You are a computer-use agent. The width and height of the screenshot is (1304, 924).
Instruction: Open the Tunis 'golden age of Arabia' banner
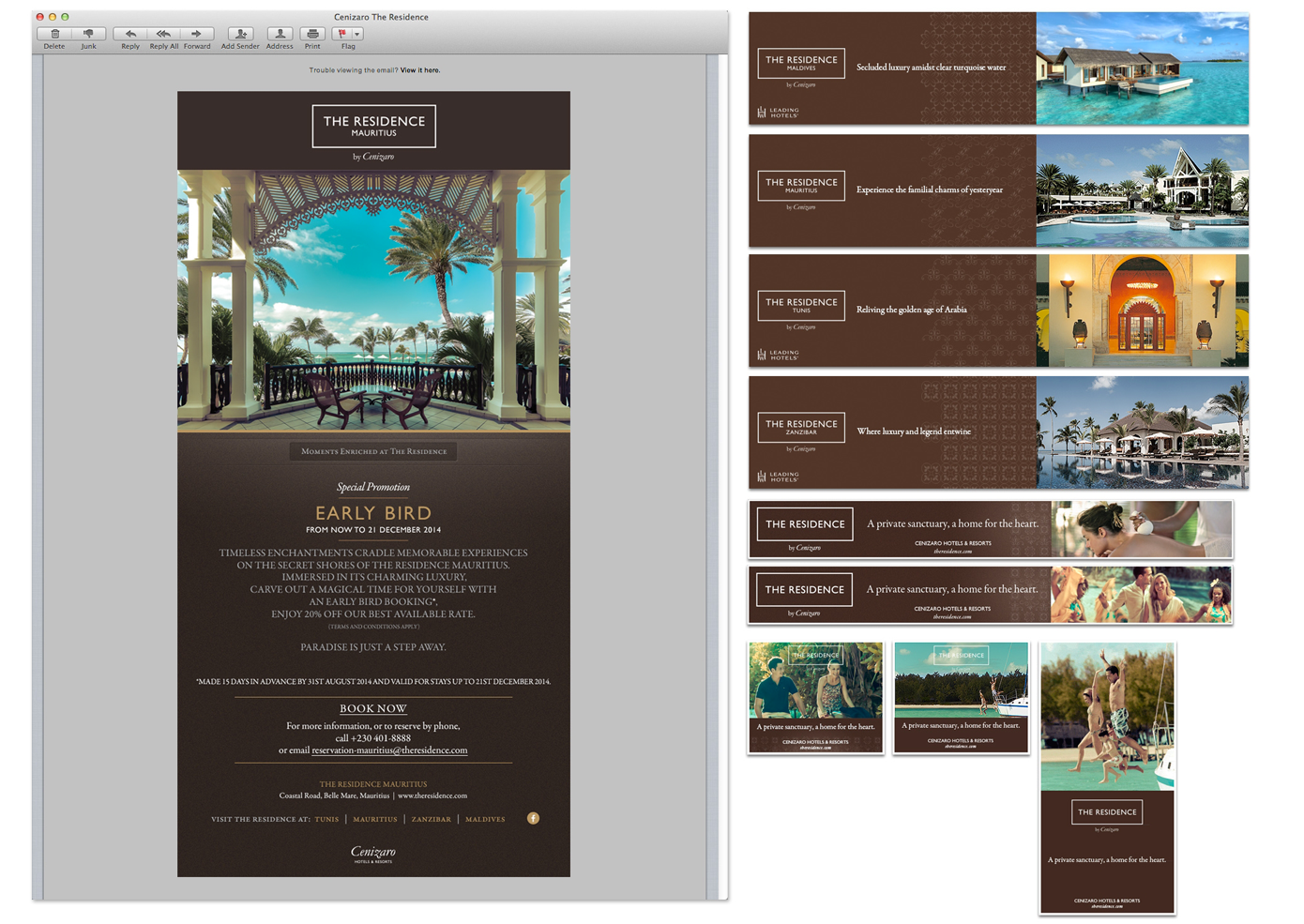pyautogui.click(x=998, y=311)
